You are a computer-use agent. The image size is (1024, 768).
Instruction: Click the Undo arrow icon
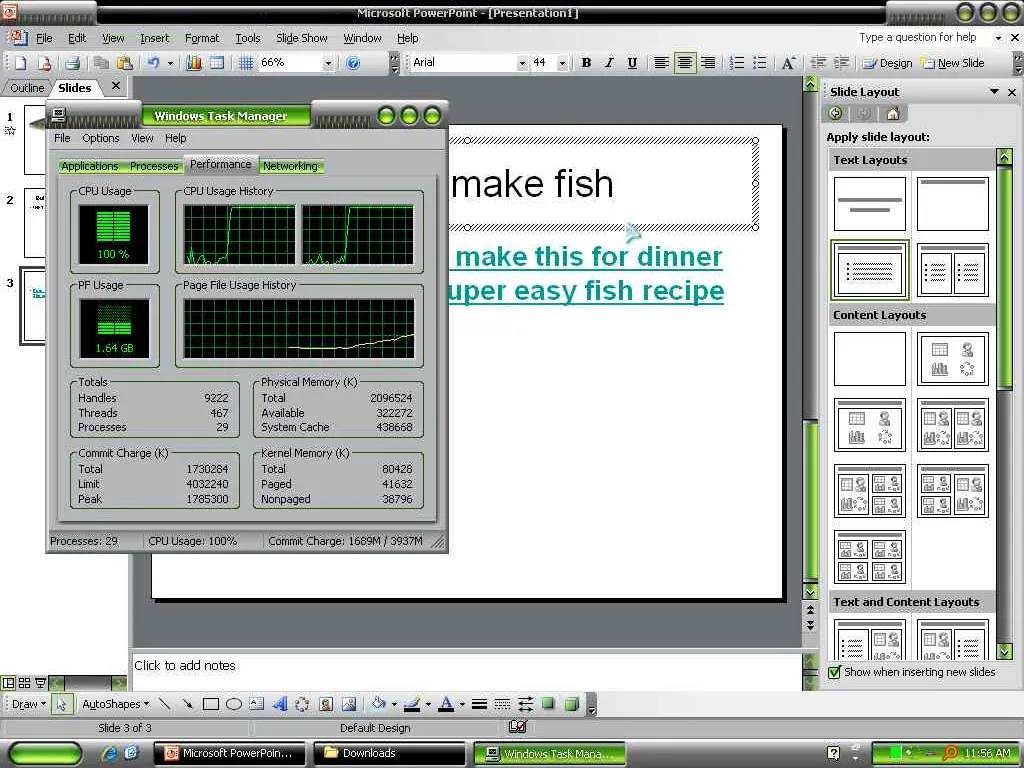pos(153,63)
